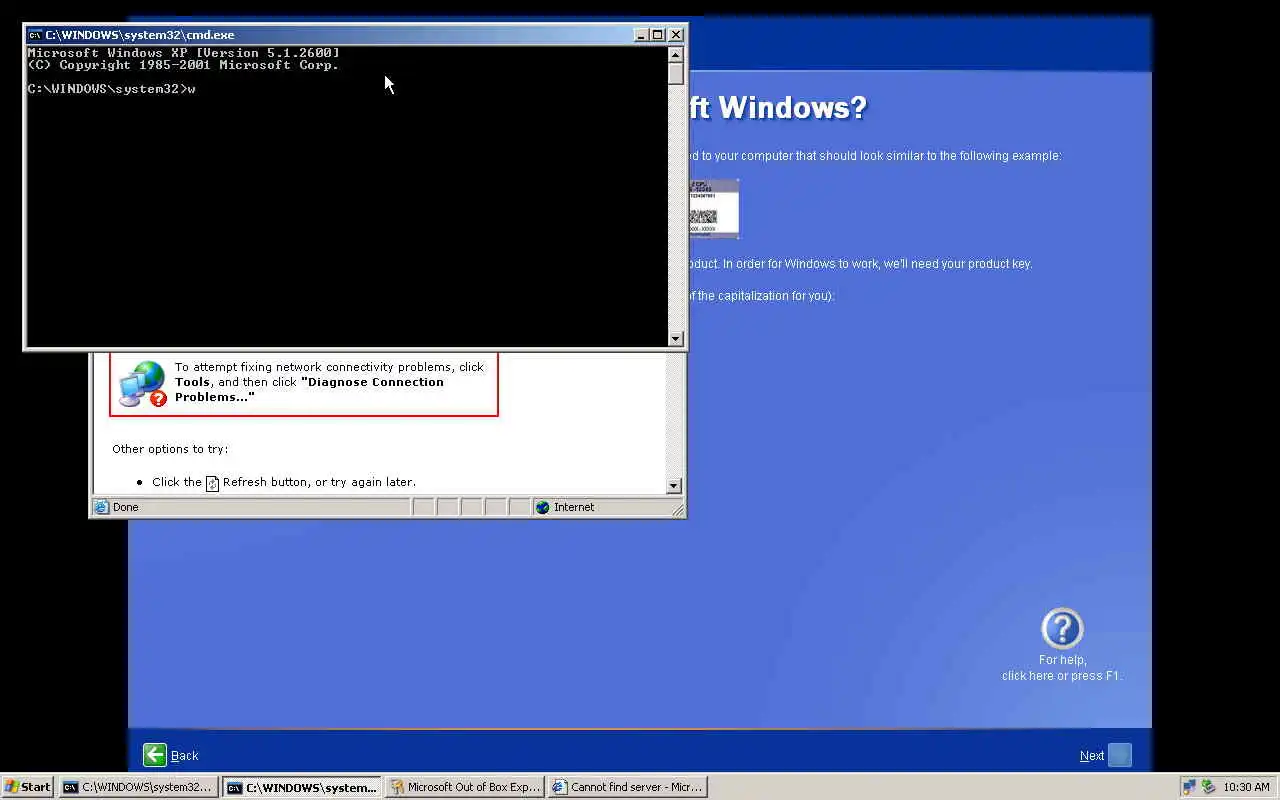Minimize the cmd.exe window
The image size is (1280, 800).
(x=641, y=35)
